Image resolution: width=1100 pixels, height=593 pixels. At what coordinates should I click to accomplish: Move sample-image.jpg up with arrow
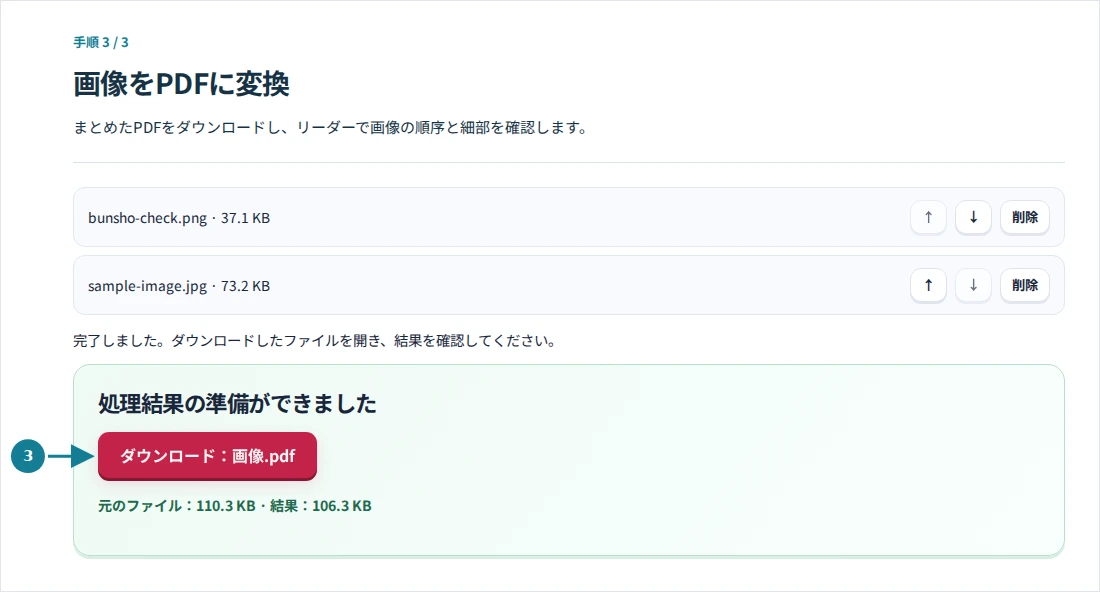(928, 286)
